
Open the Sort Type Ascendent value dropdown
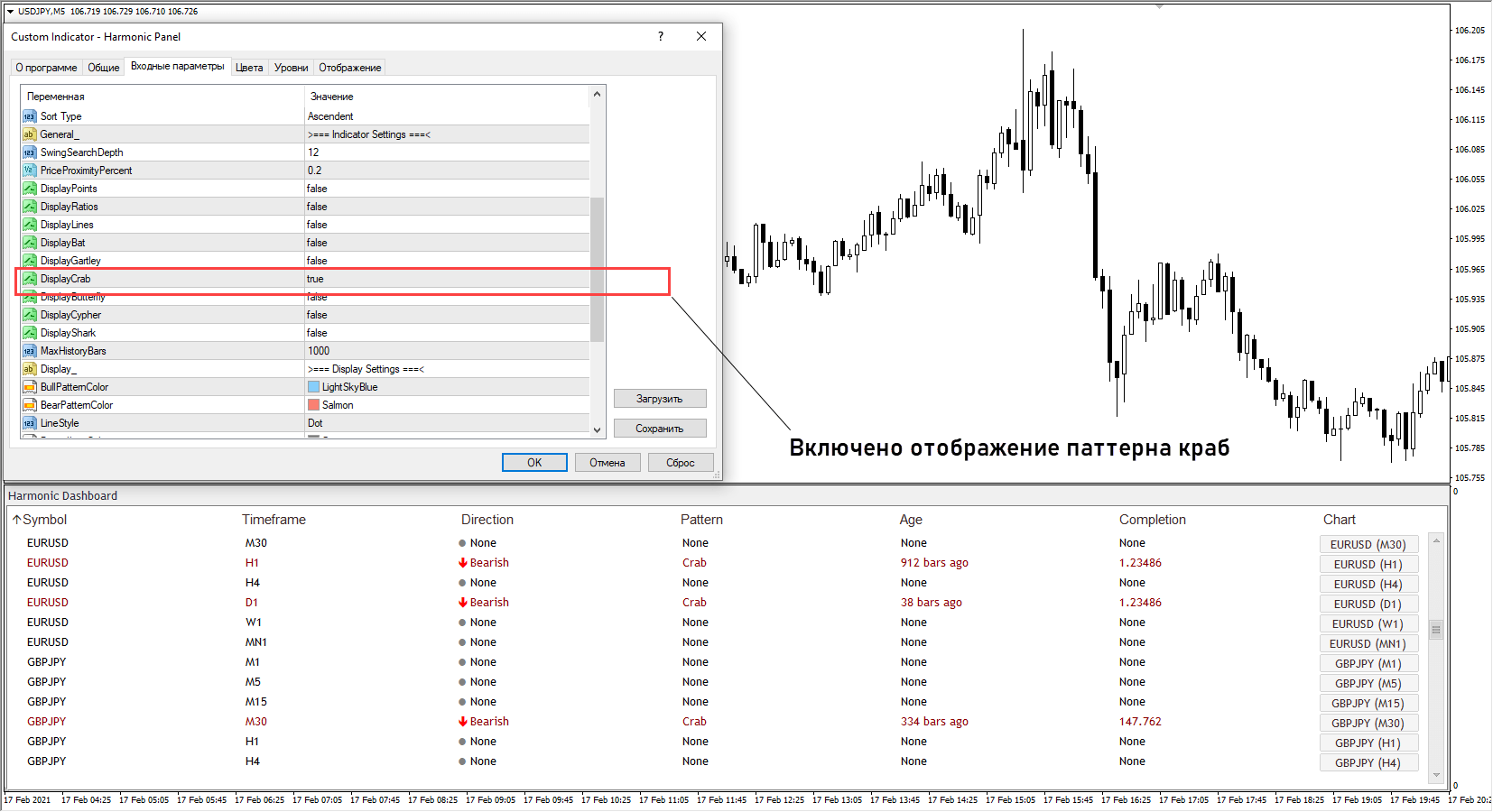[446, 116]
